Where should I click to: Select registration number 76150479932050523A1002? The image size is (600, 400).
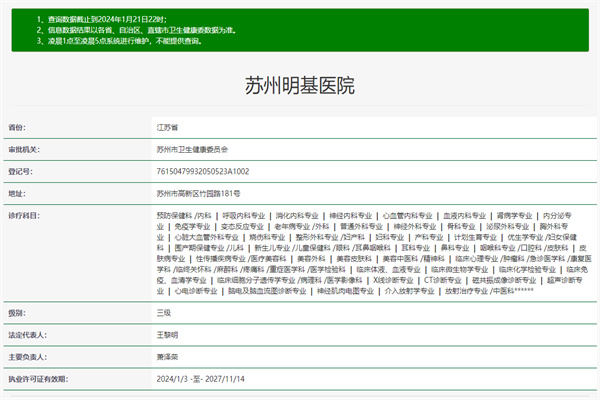(x=203, y=171)
